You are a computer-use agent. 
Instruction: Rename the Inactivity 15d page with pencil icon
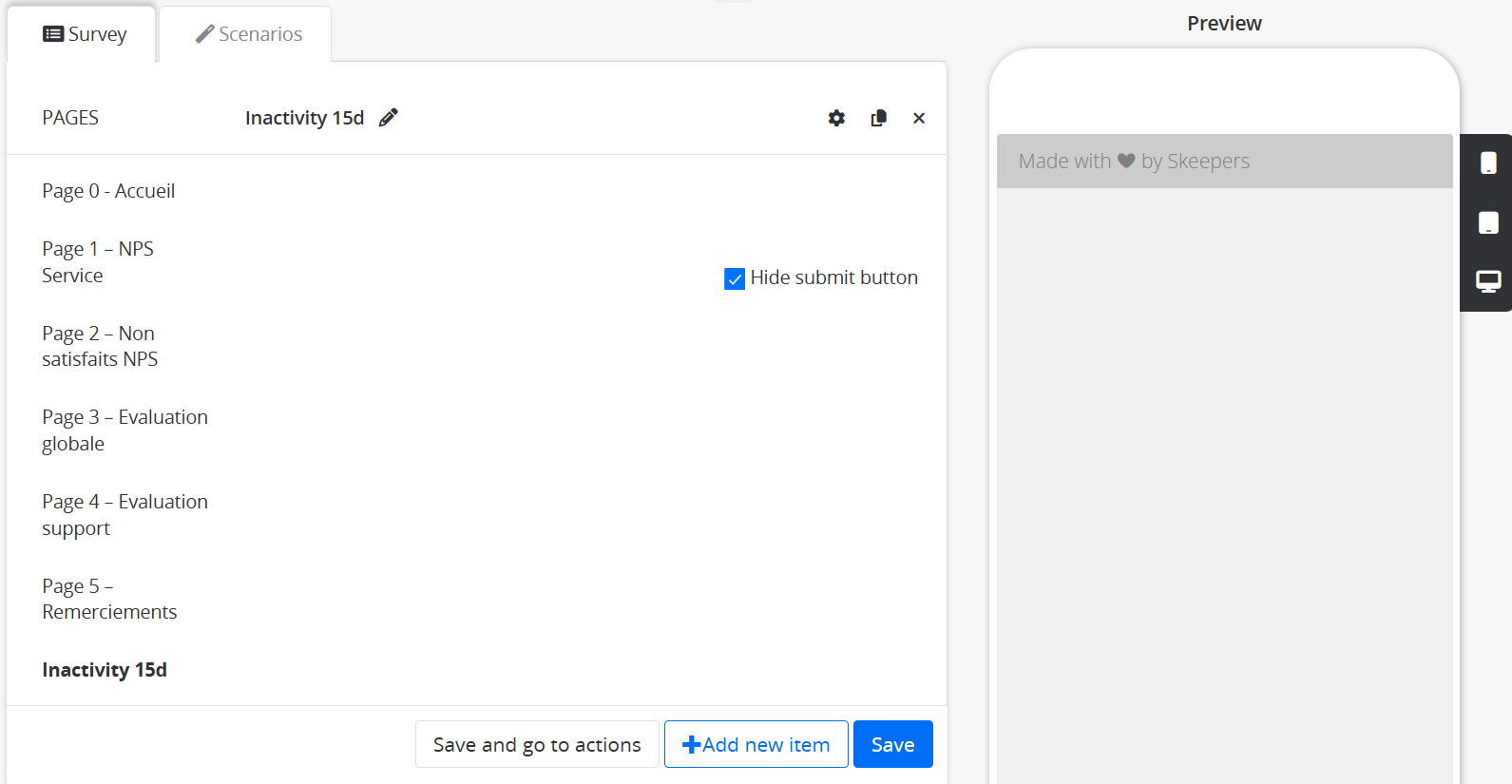click(x=388, y=118)
